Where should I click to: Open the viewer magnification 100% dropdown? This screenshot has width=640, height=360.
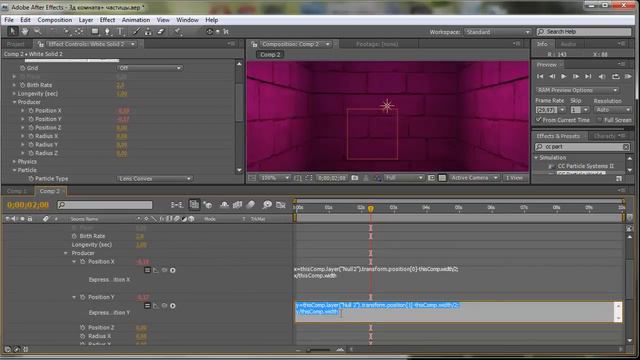(274, 178)
